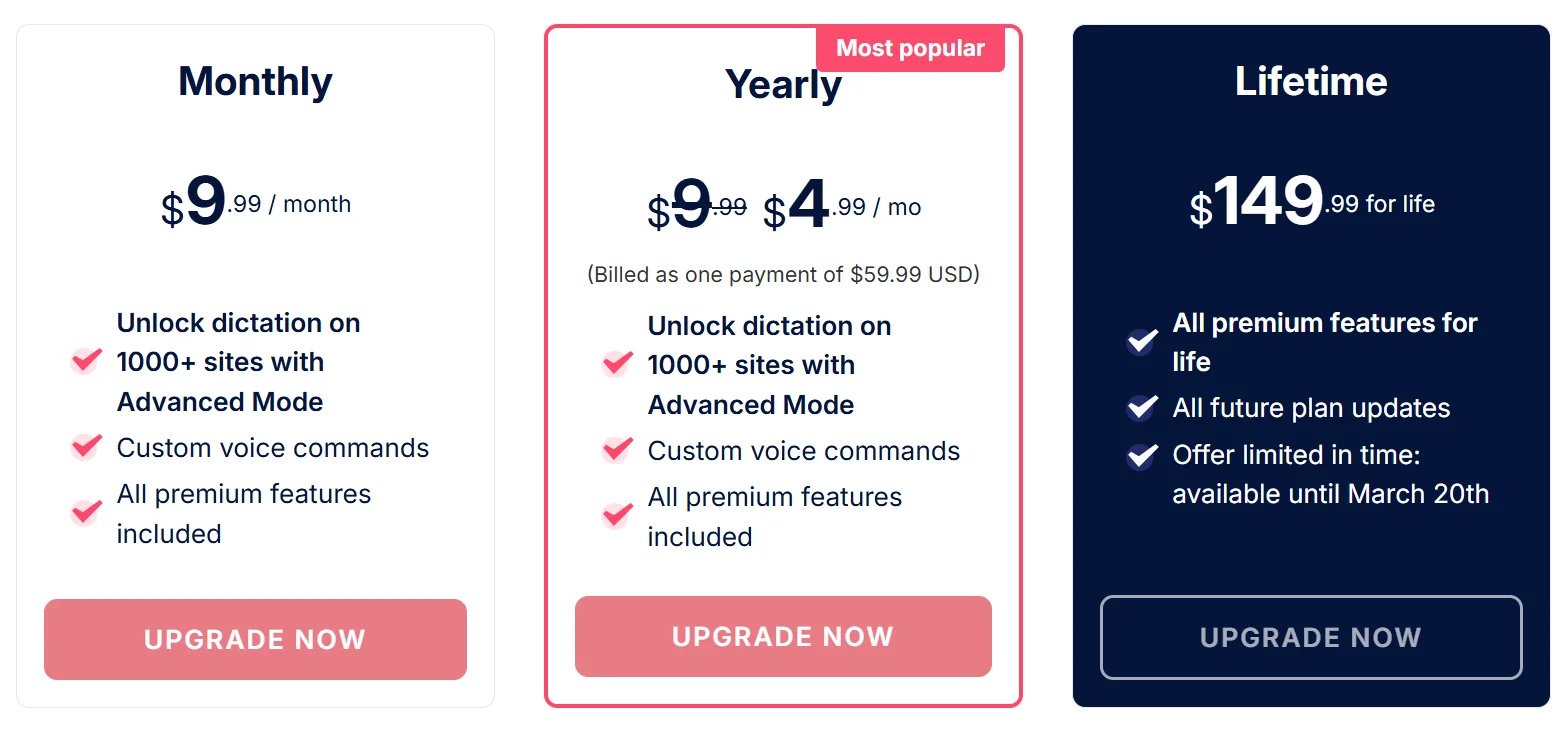Click checkmark beside All premium features for life

pyautogui.click(x=1142, y=342)
